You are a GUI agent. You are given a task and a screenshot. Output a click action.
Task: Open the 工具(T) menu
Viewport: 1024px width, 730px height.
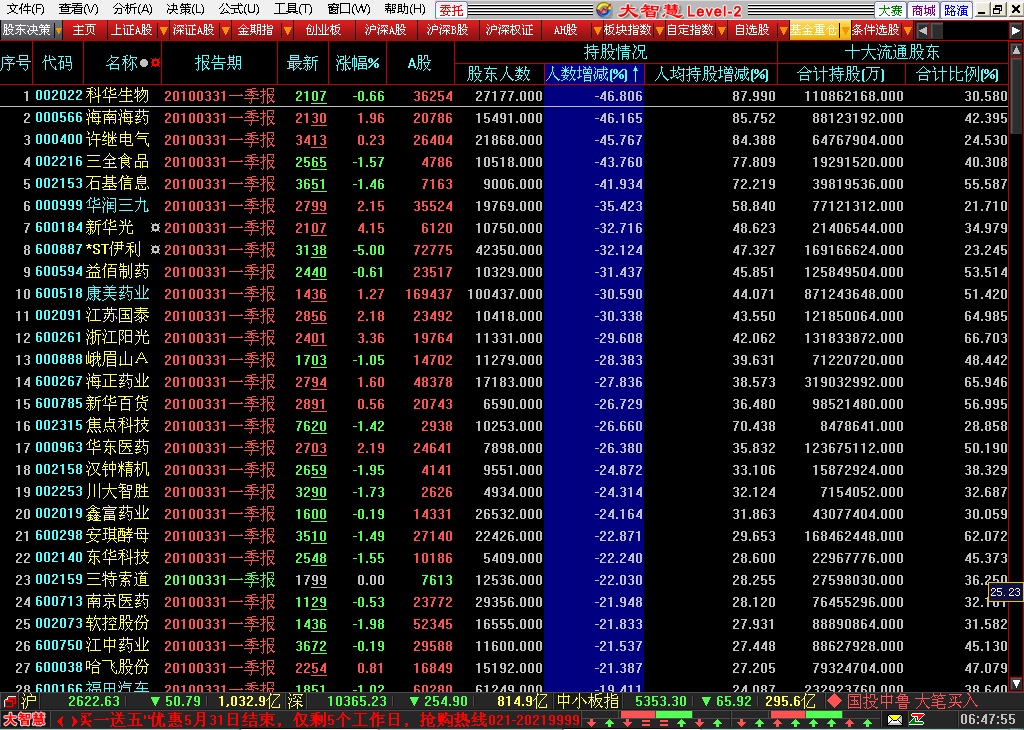tap(293, 9)
